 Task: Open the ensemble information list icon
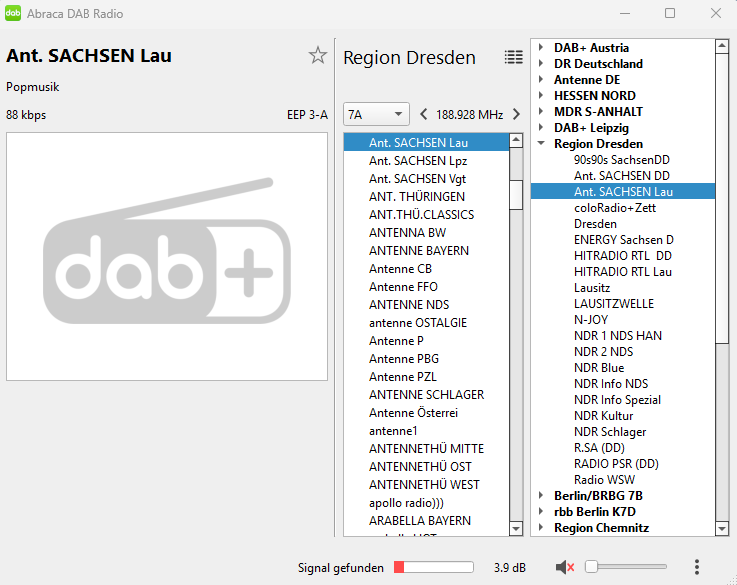click(513, 57)
